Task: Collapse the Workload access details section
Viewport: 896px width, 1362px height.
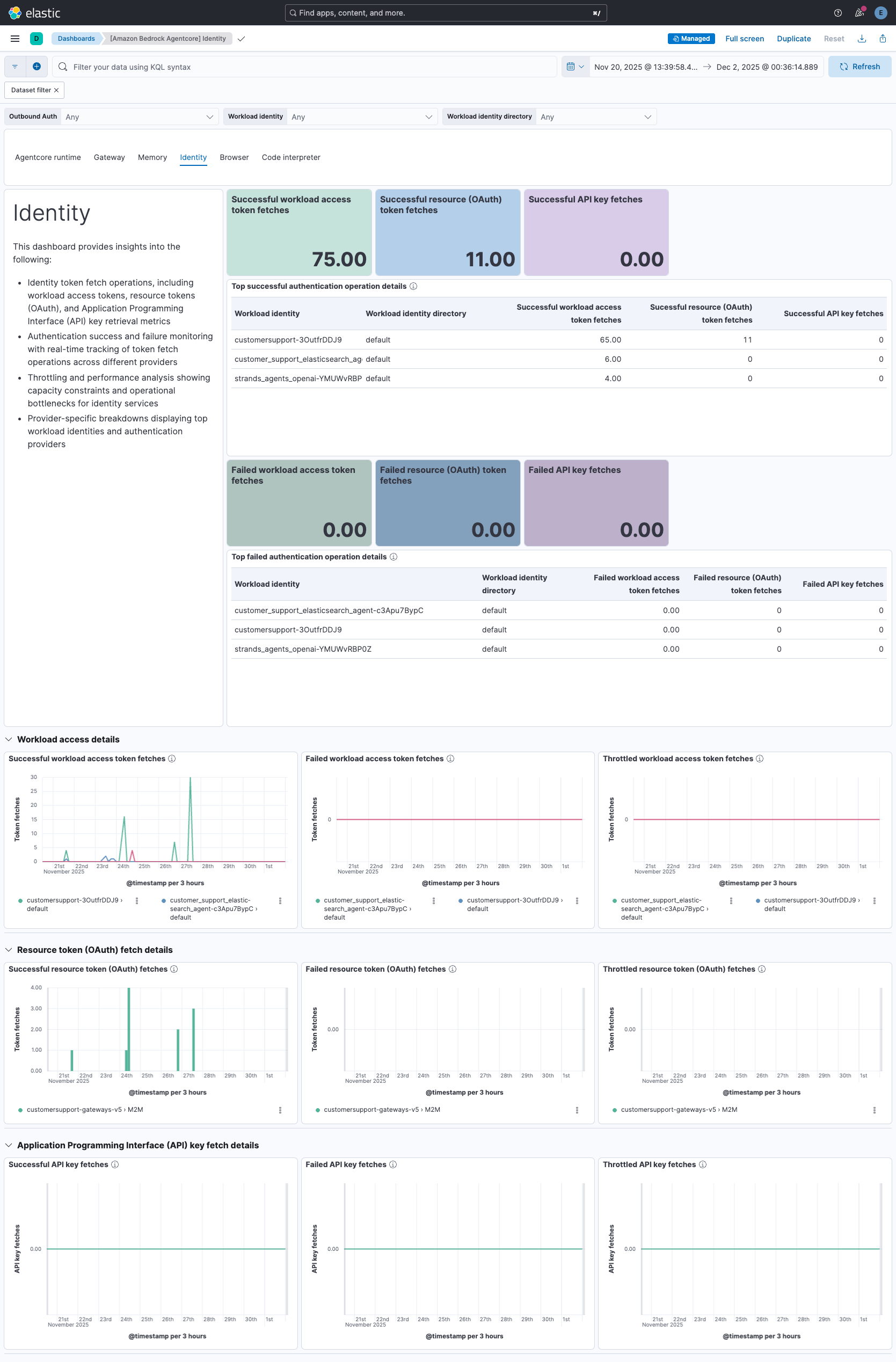Action: [x=8, y=739]
